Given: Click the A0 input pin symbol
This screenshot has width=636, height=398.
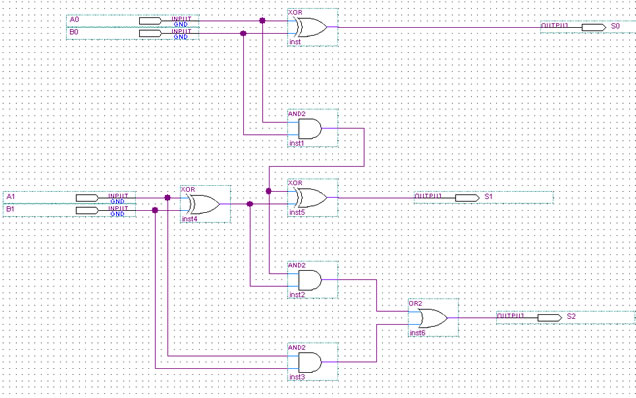Looking at the screenshot, I should [x=150, y=21].
